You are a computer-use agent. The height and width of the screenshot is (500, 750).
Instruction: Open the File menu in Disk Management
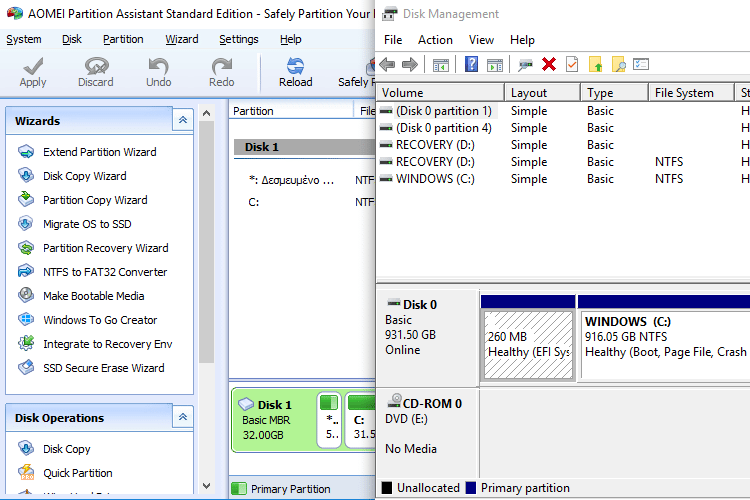(393, 40)
